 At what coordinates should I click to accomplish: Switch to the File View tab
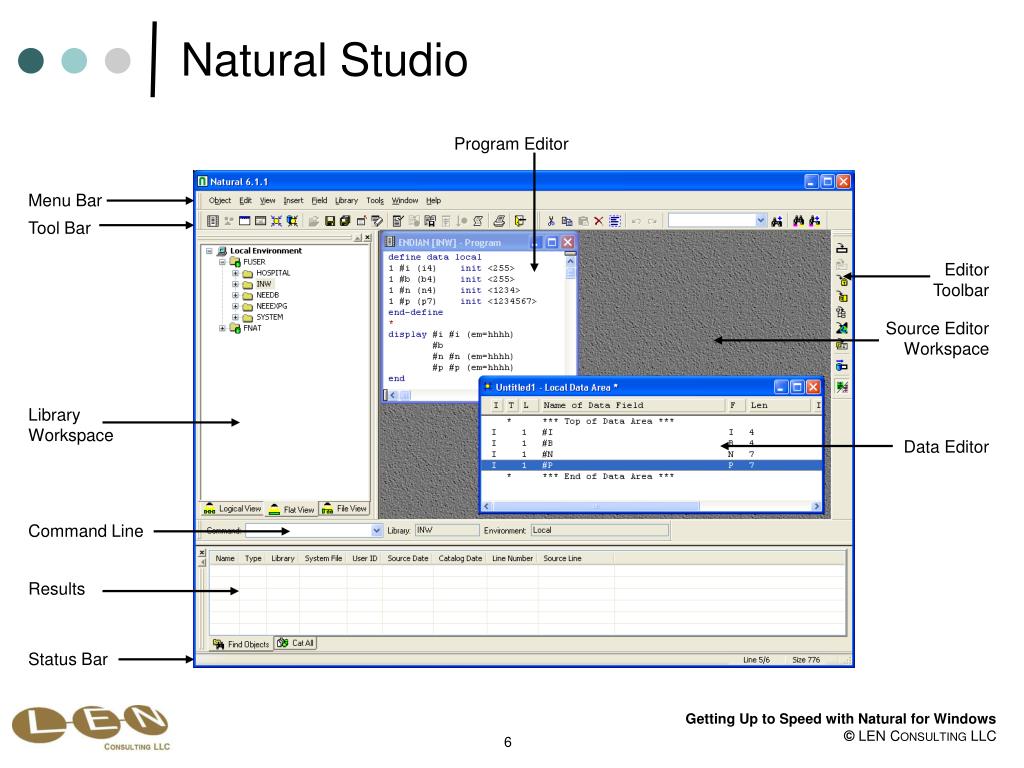(344, 509)
